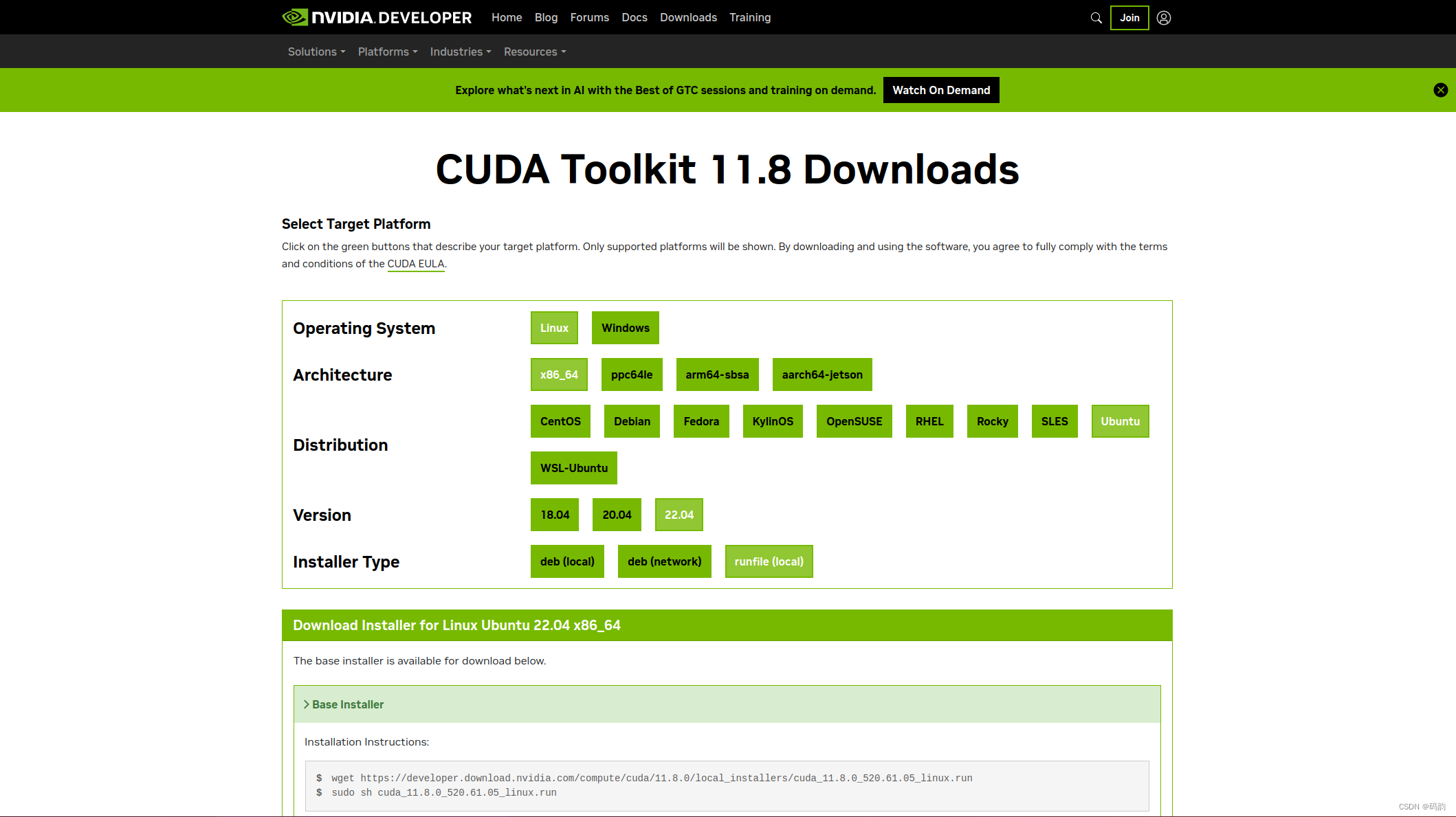Expand the Resources dropdown
Screen dimensions: 1456x817
535,52
